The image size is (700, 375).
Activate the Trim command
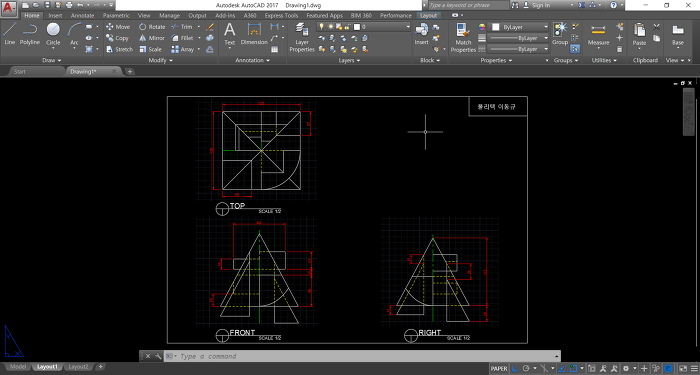coord(182,27)
